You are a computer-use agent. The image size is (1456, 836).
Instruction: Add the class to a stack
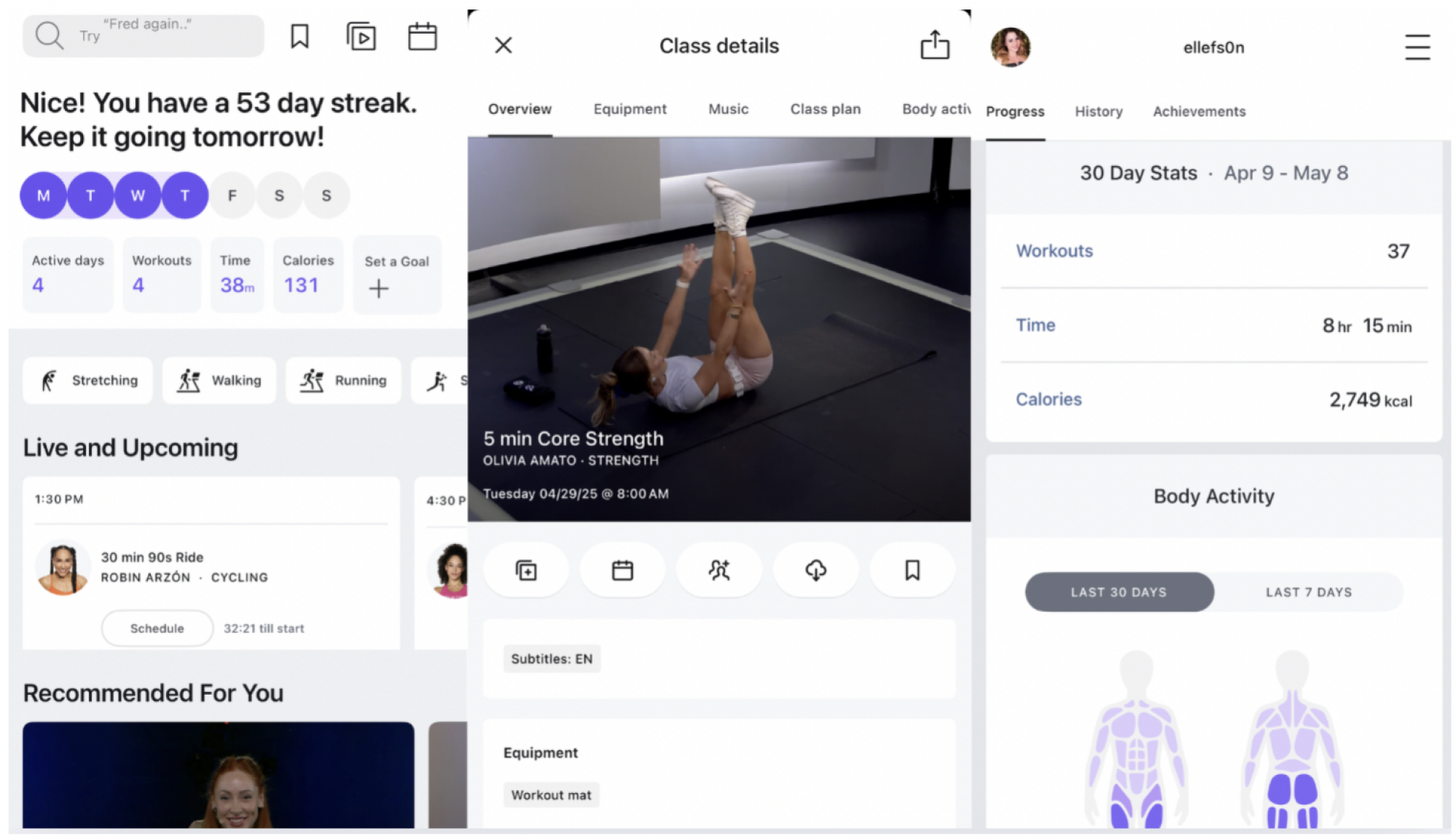pyautogui.click(x=526, y=570)
